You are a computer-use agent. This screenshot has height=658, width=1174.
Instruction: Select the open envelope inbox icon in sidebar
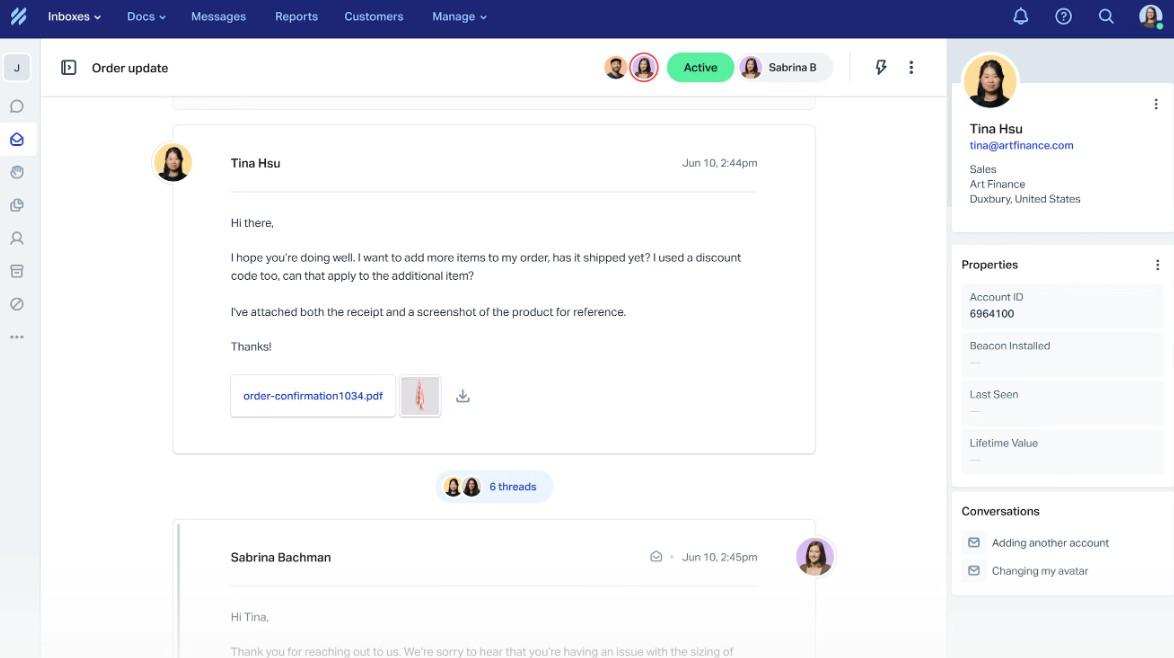tap(17, 140)
